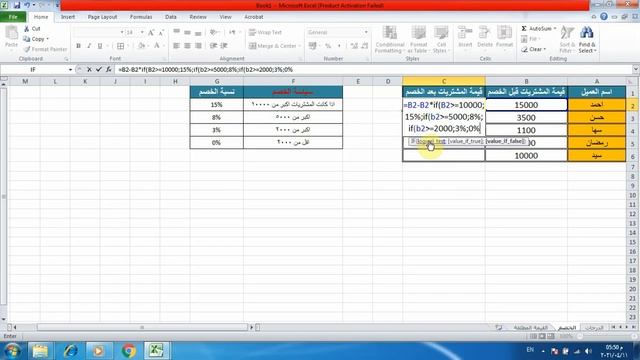This screenshot has width=640, height=360.
Task: Open File Explorer from taskbar
Action: pyautogui.click(x=40, y=351)
